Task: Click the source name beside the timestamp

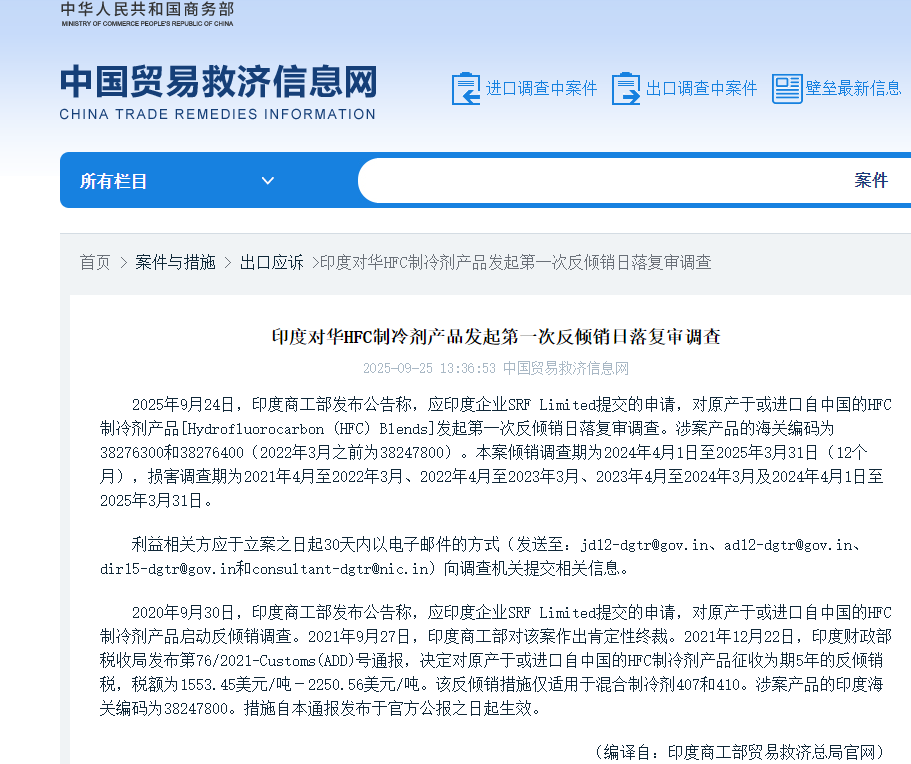Action: coord(566,368)
